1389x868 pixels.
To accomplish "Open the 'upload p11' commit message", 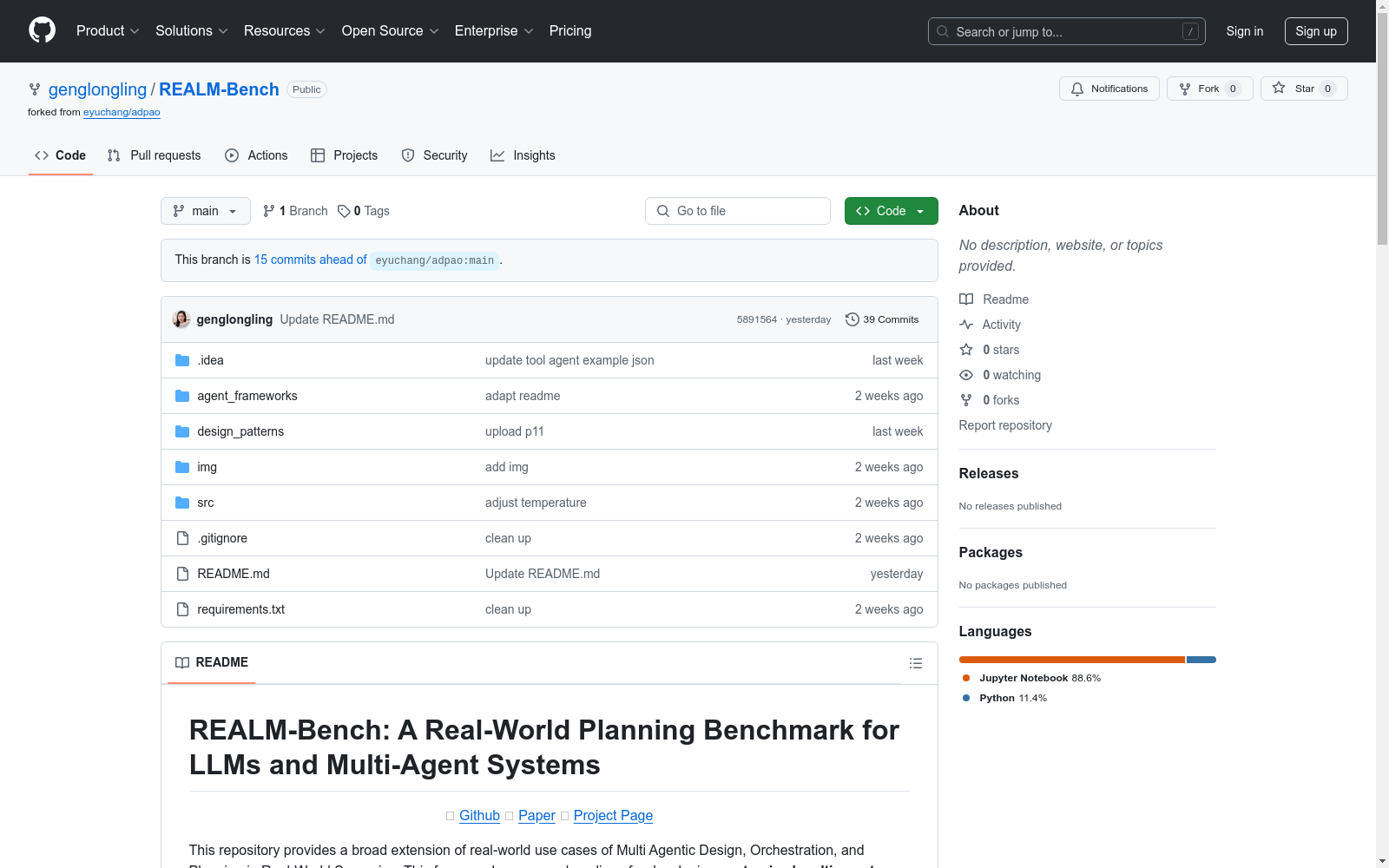I will pyautogui.click(x=515, y=431).
